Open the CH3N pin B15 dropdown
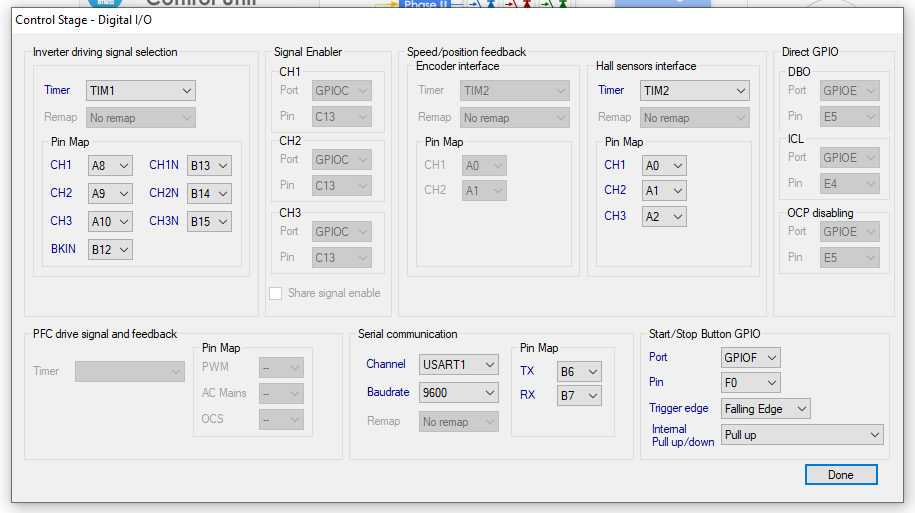915x513 pixels. click(x=209, y=221)
